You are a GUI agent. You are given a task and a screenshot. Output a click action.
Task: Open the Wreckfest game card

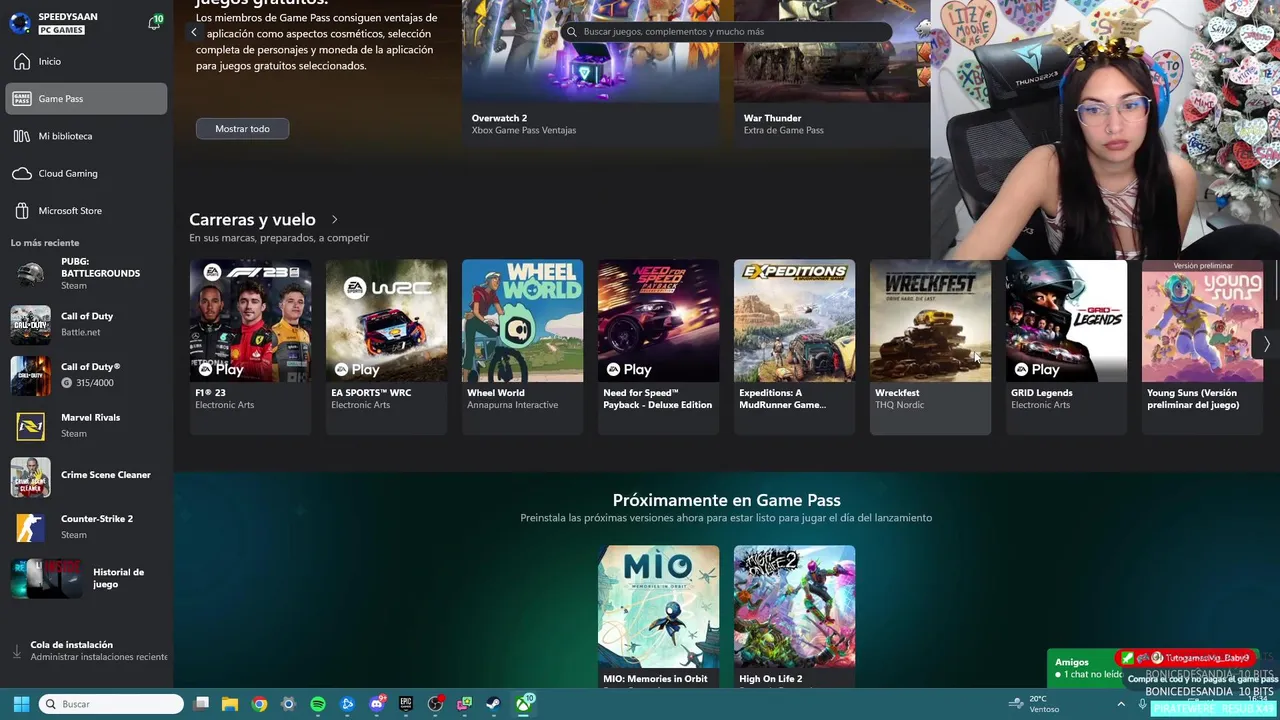click(930, 347)
